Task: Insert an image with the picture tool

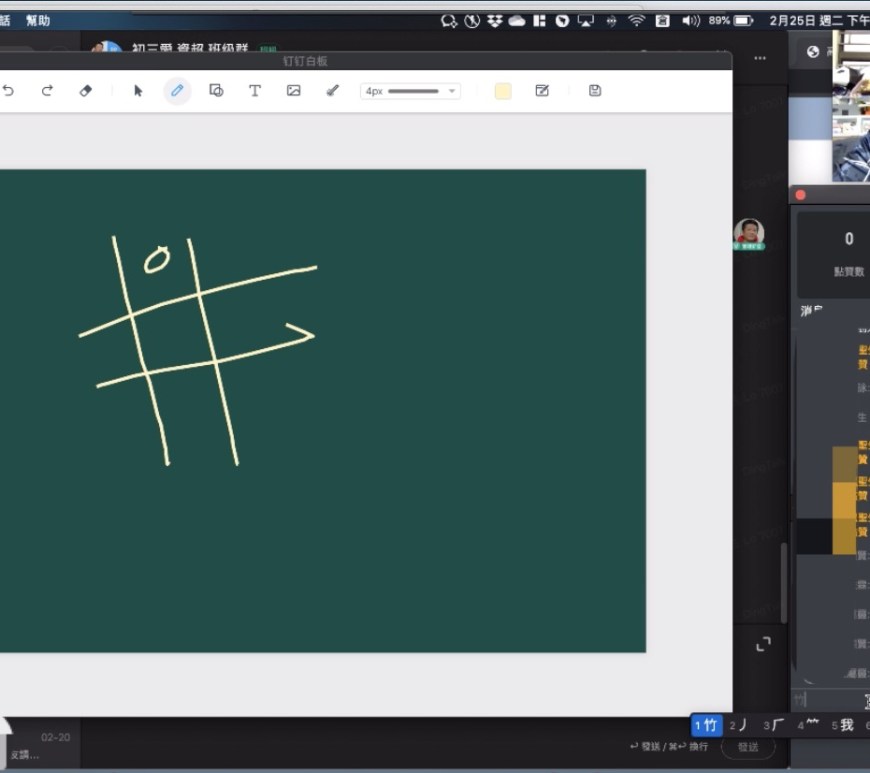Action: pos(293,91)
